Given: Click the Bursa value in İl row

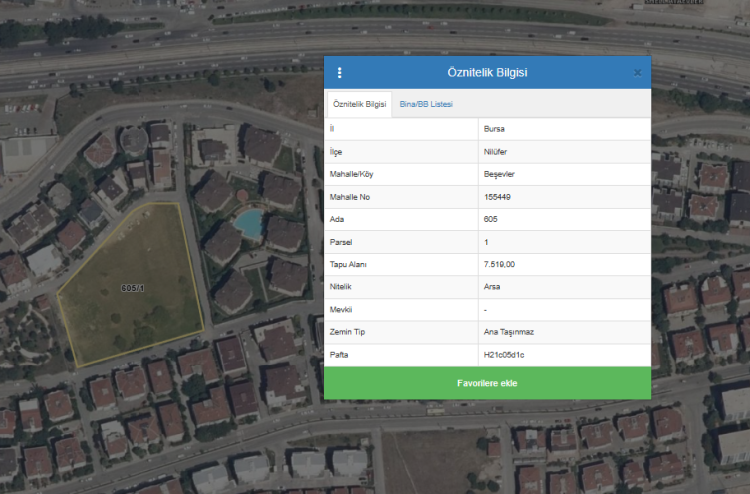Looking at the screenshot, I should click(494, 129).
